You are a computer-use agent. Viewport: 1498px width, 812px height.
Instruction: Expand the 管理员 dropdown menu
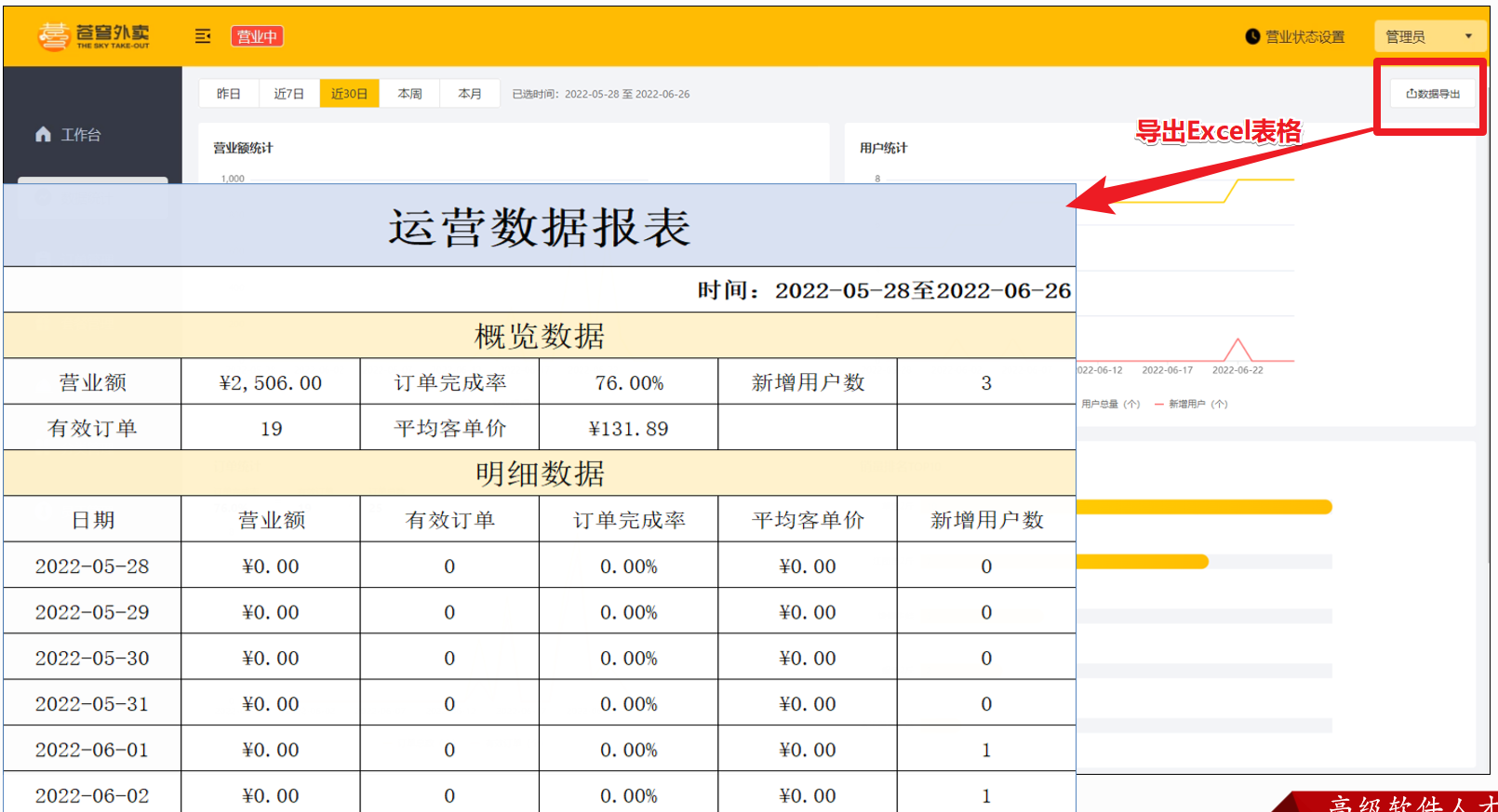[1430, 37]
